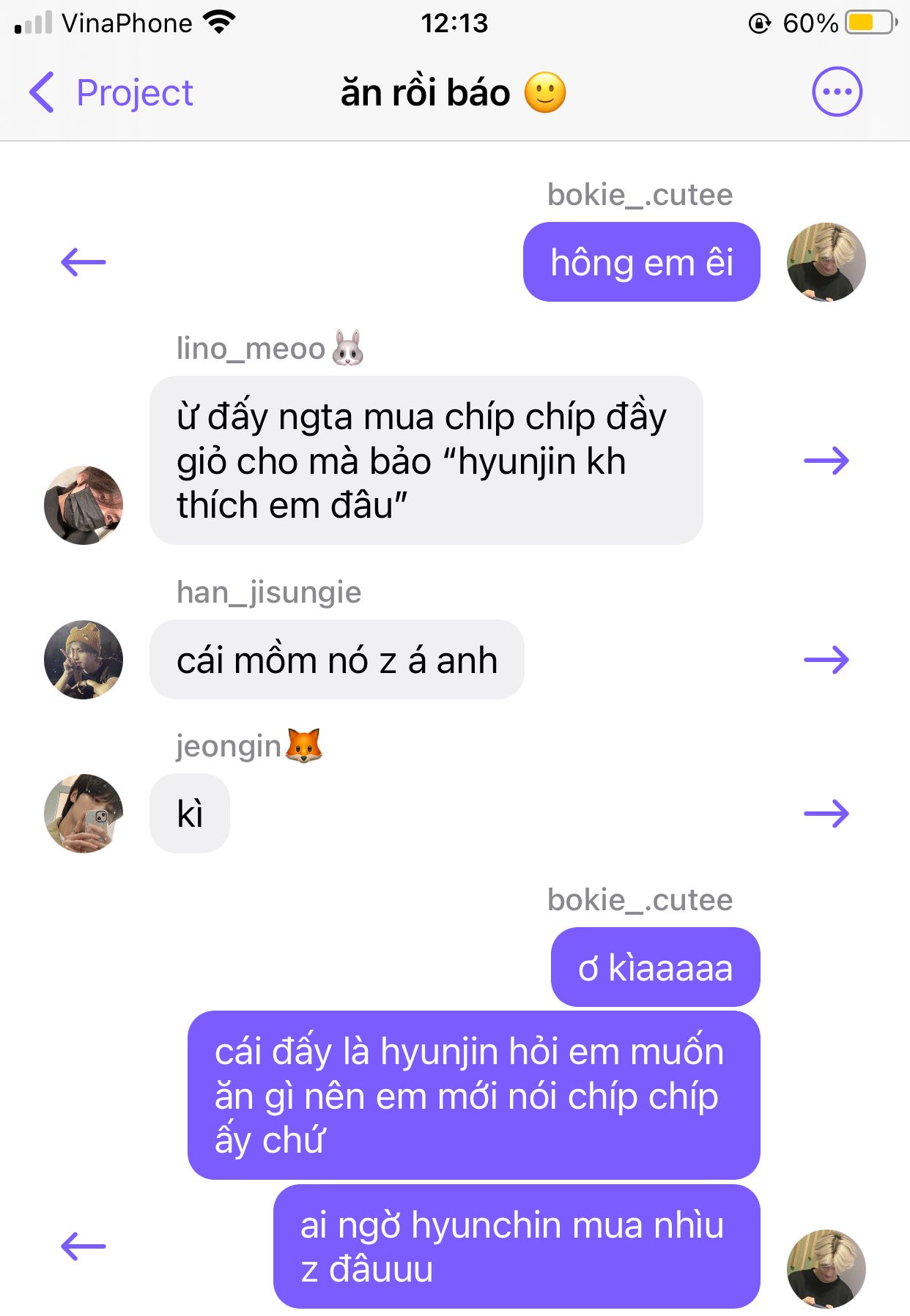Tap bokie_.cutee avatar at bottom message
The width and height of the screenshot is (910, 1316).
tap(826, 1268)
